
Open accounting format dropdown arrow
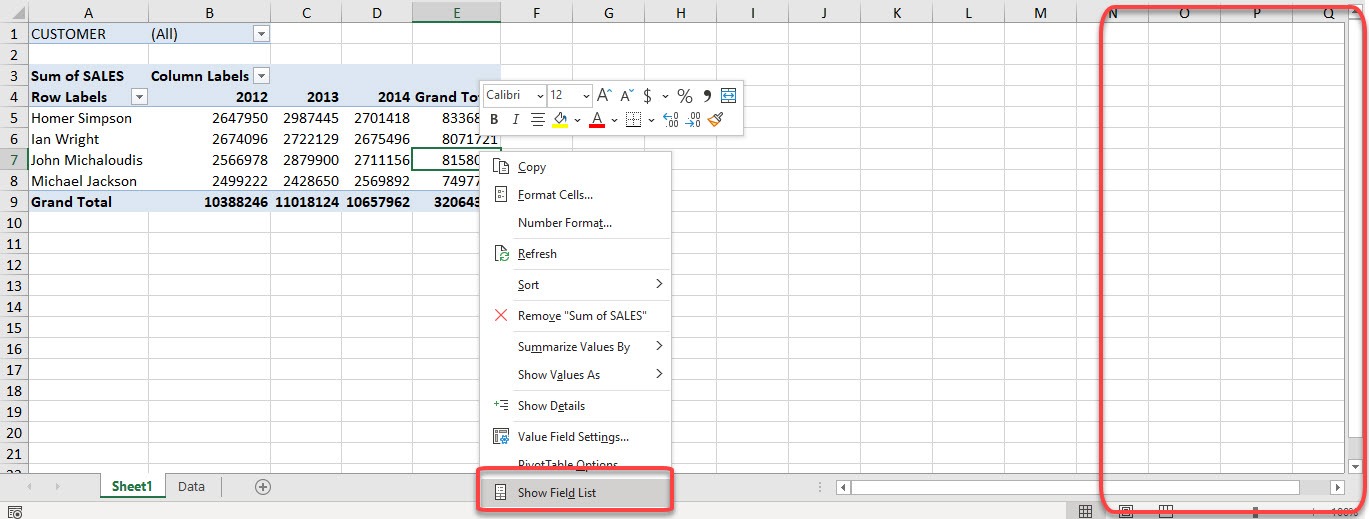pos(665,96)
